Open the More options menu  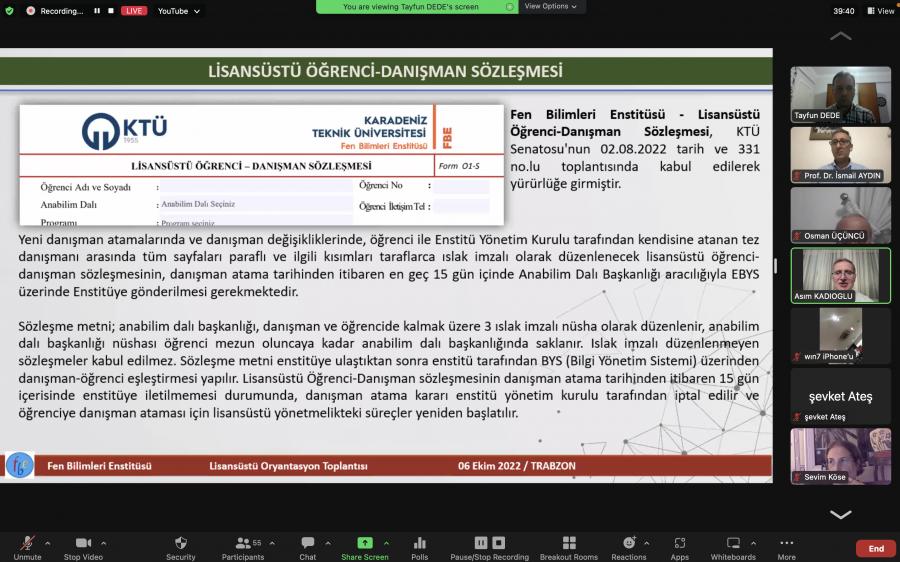click(x=786, y=548)
